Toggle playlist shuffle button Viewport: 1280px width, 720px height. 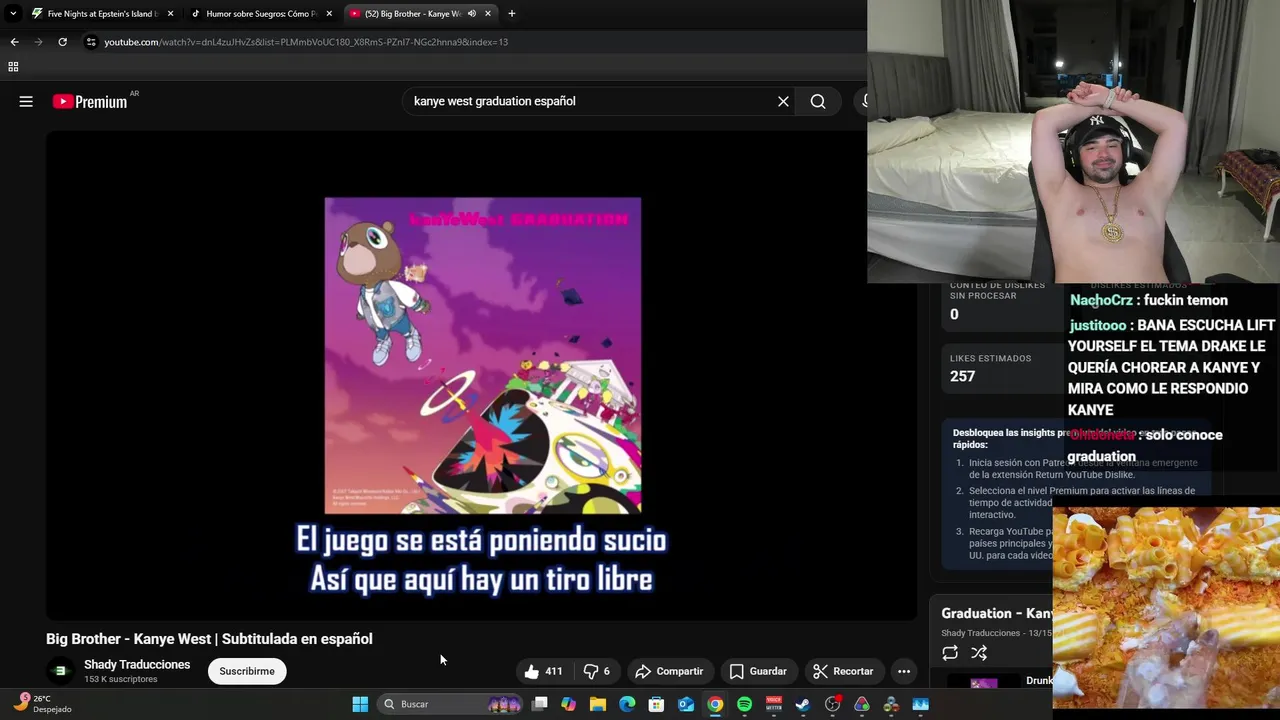(979, 653)
